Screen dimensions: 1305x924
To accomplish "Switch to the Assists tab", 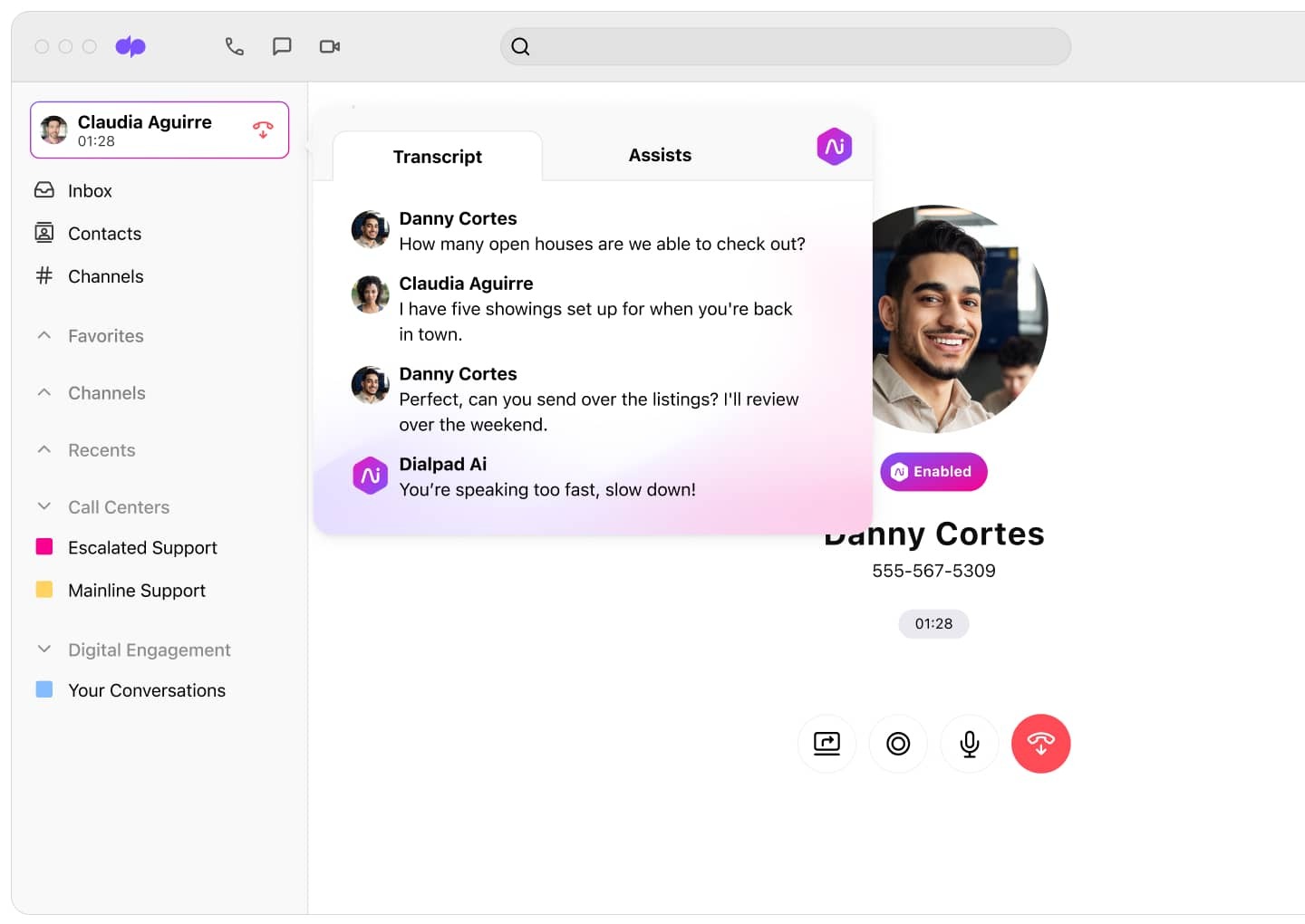I will [659, 155].
